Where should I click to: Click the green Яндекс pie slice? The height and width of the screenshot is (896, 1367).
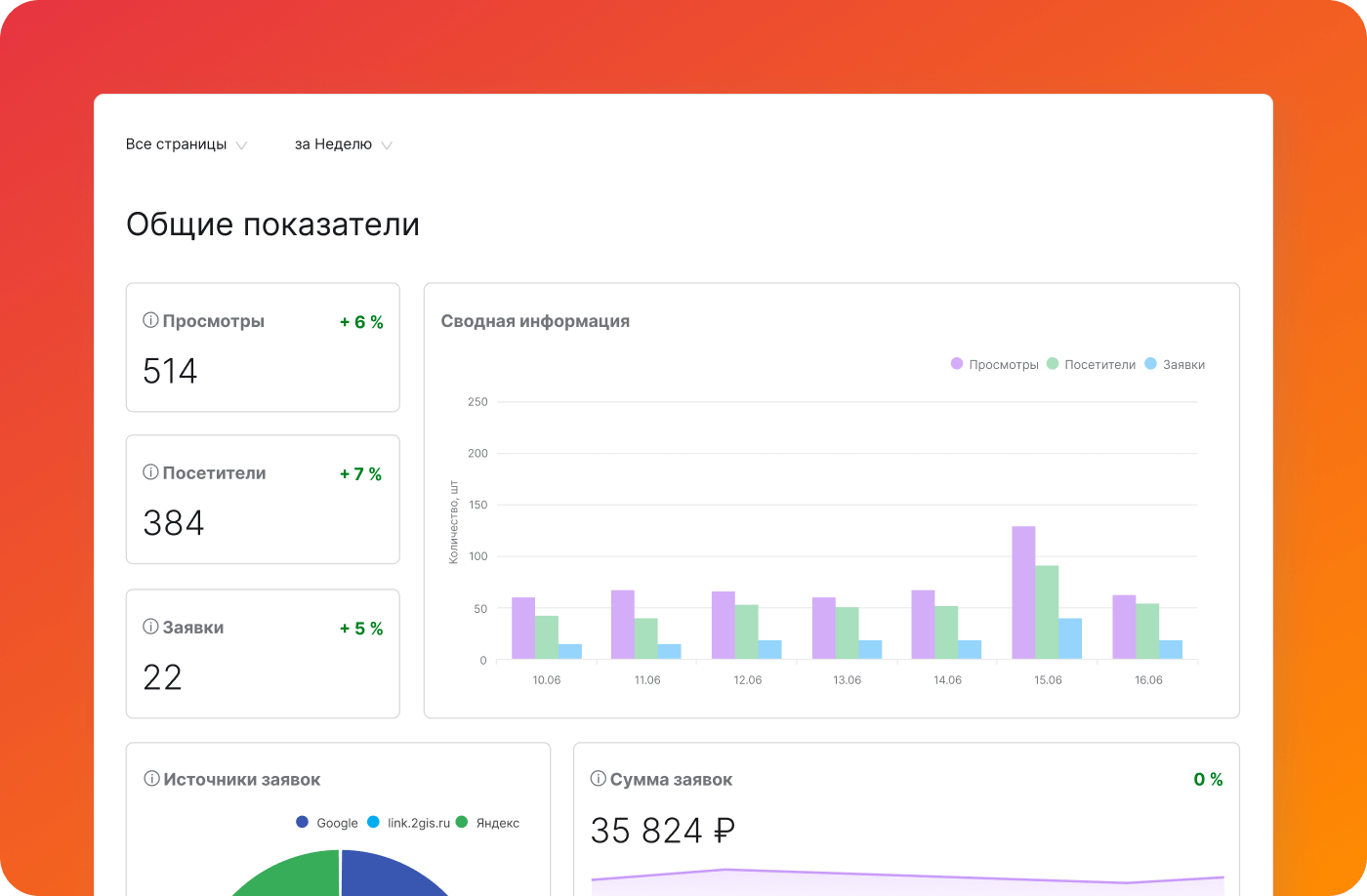tap(293, 875)
